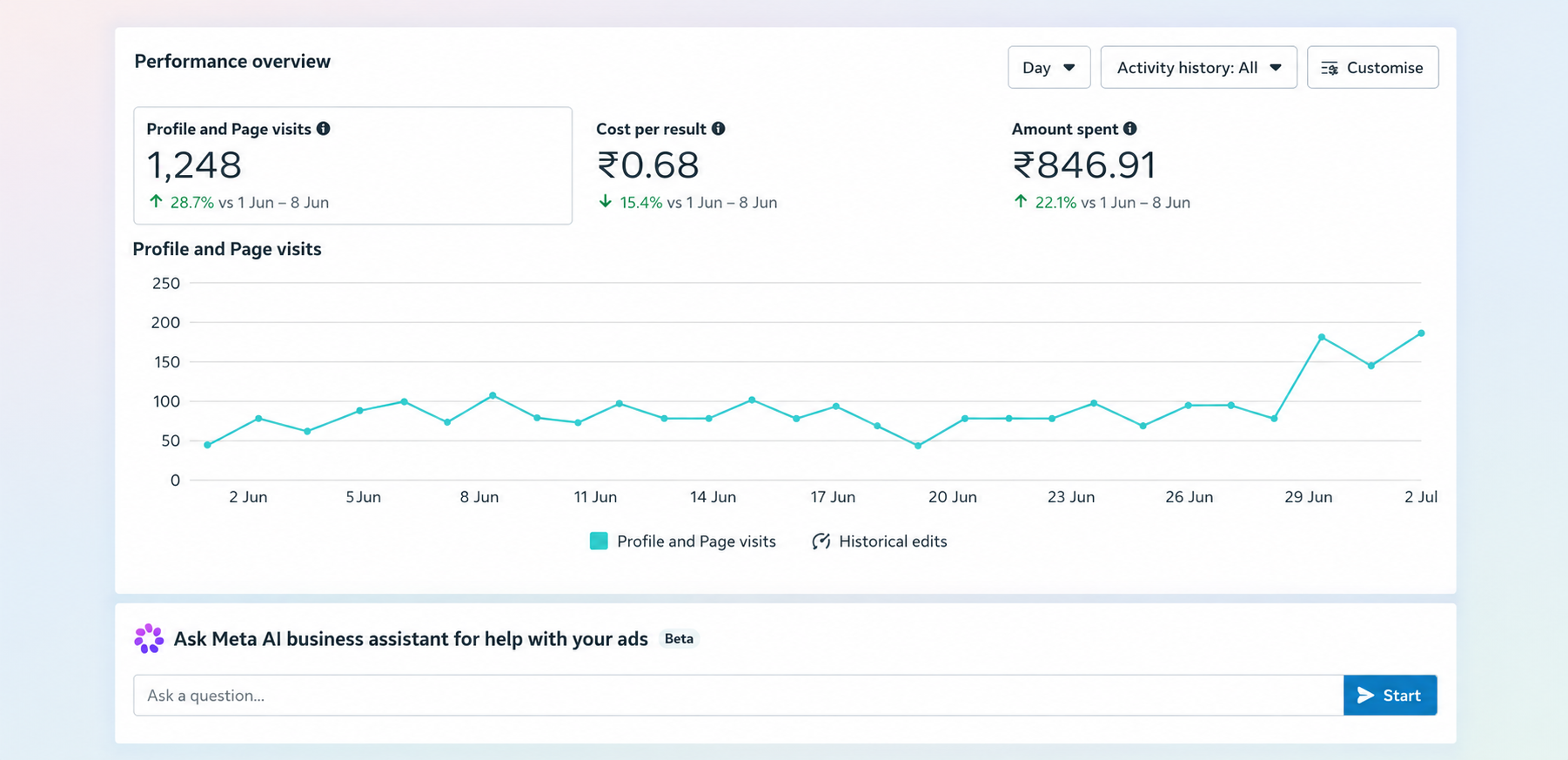Click the Performance overview heading

pos(232,61)
